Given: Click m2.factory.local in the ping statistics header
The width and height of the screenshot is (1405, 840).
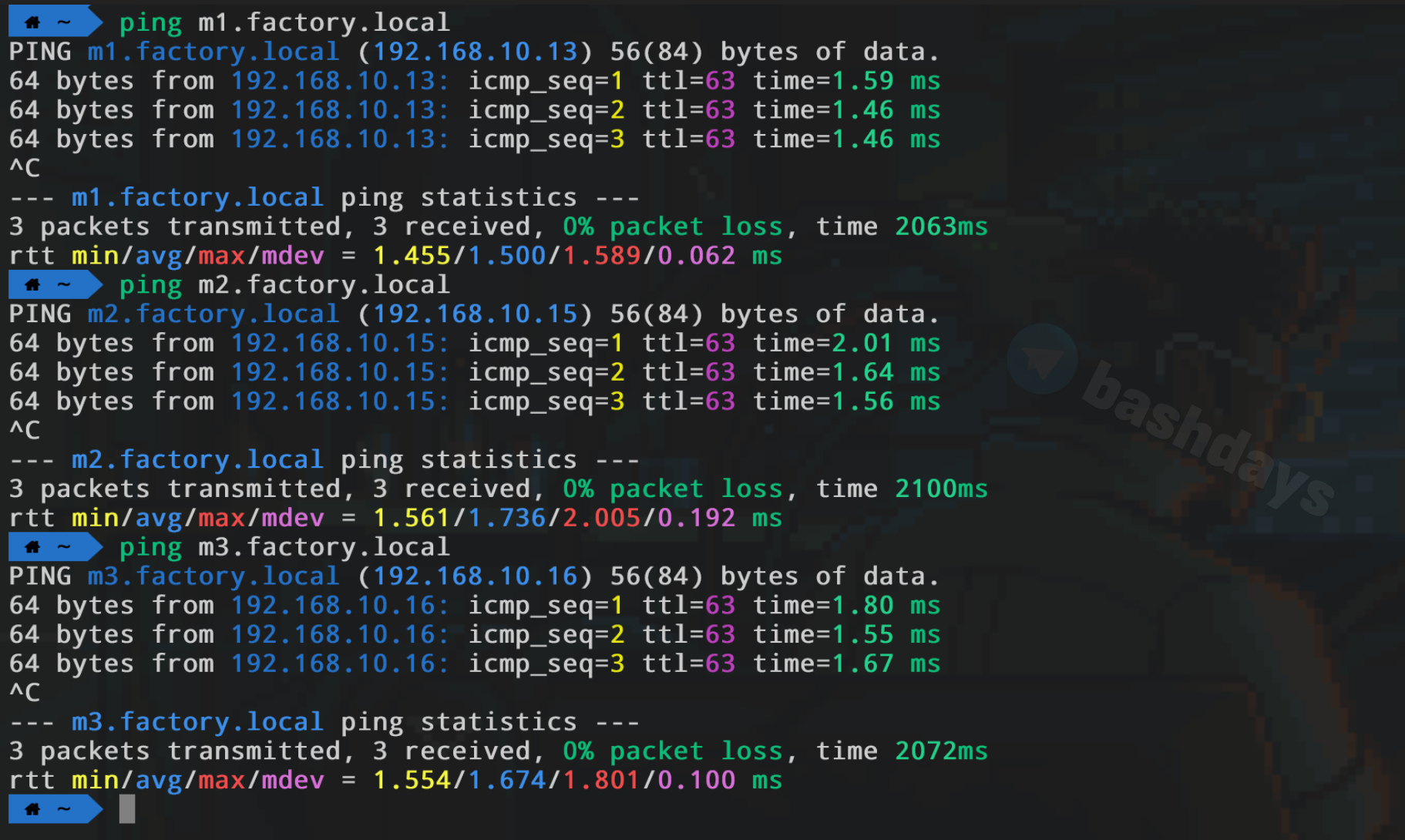Looking at the screenshot, I should coord(197,460).
